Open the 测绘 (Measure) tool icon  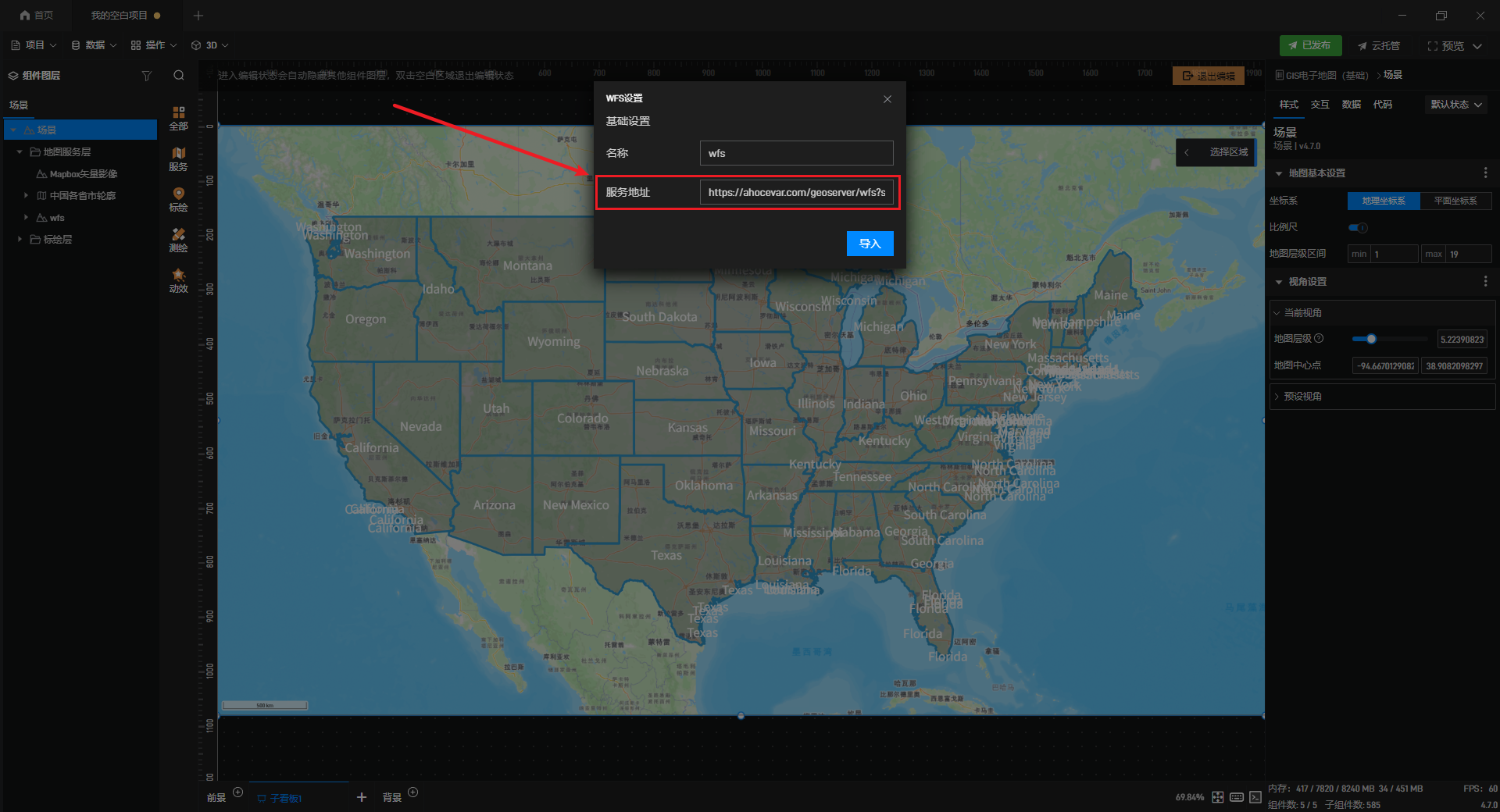(178, 240)
